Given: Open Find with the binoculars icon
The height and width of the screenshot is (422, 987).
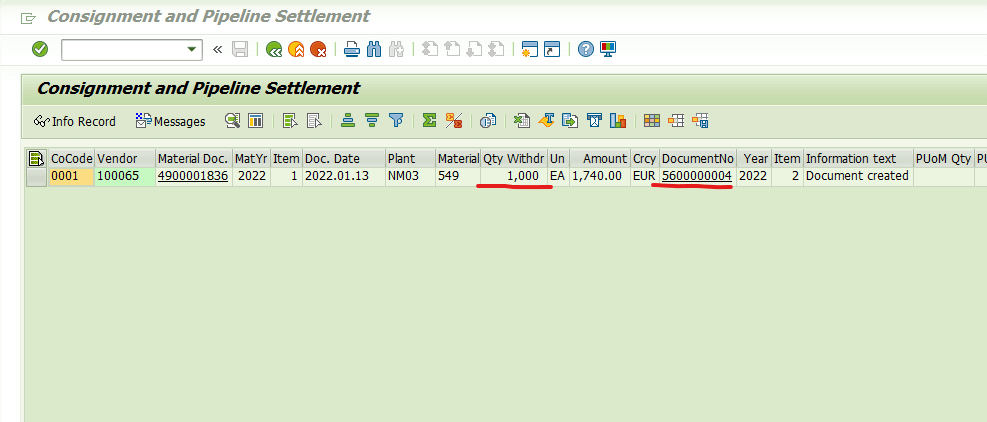Looking at the screenshot, I should click(x=374, y=49).
